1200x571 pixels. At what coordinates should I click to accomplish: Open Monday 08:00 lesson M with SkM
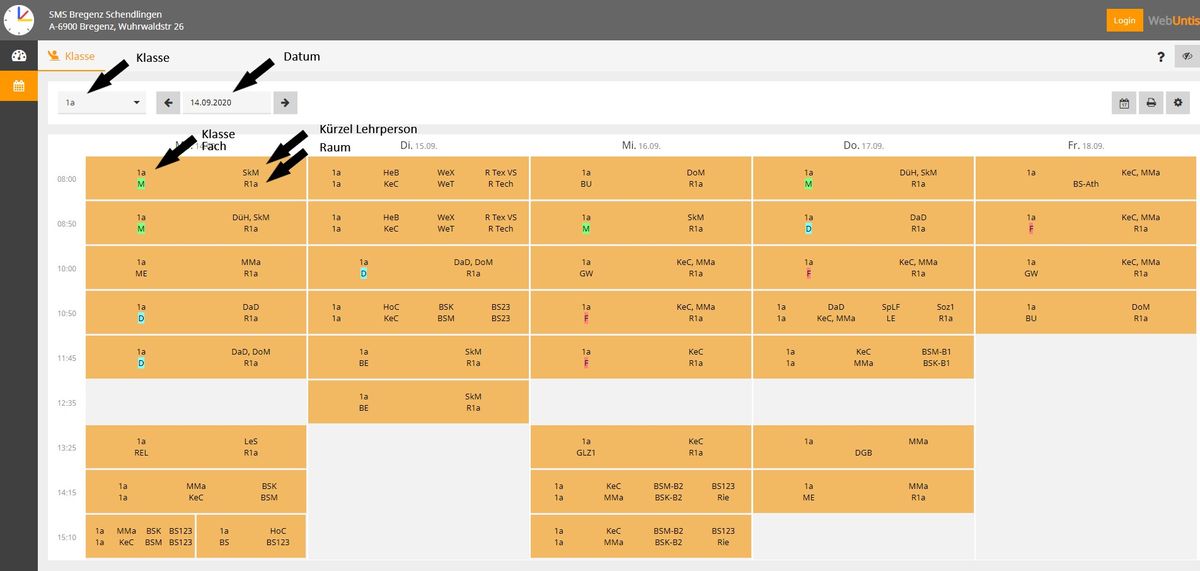(x=196, y=178)
